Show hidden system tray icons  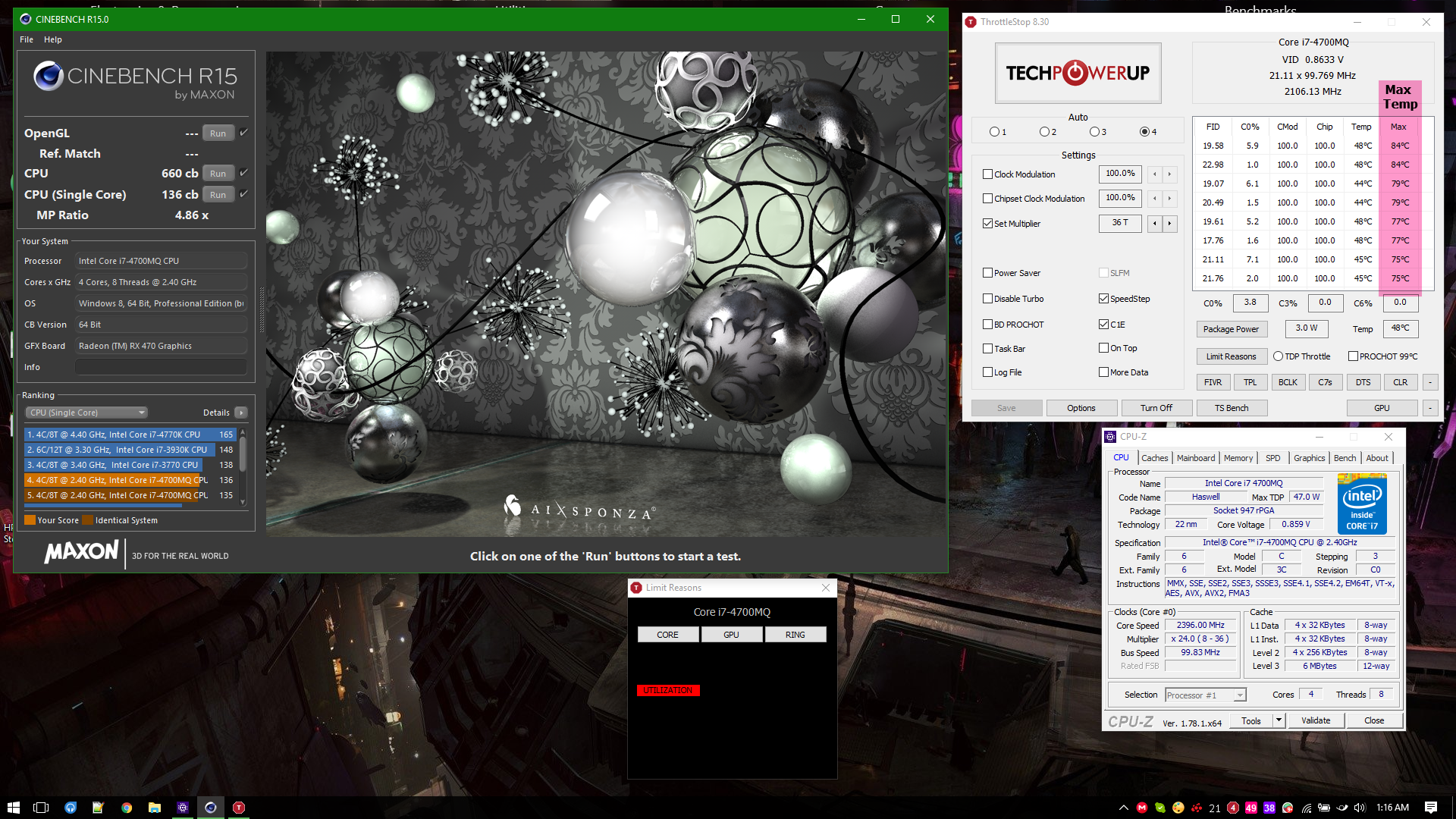coord(1124,808)
